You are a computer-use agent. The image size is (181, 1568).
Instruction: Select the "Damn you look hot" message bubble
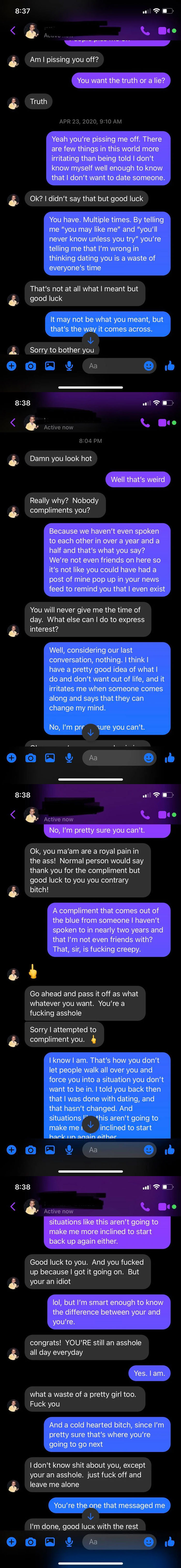point(61,458)
